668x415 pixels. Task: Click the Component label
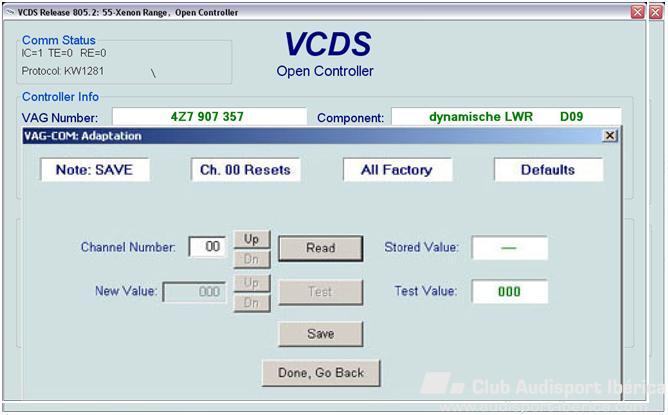pyautogui.click(x=350, y=118)
